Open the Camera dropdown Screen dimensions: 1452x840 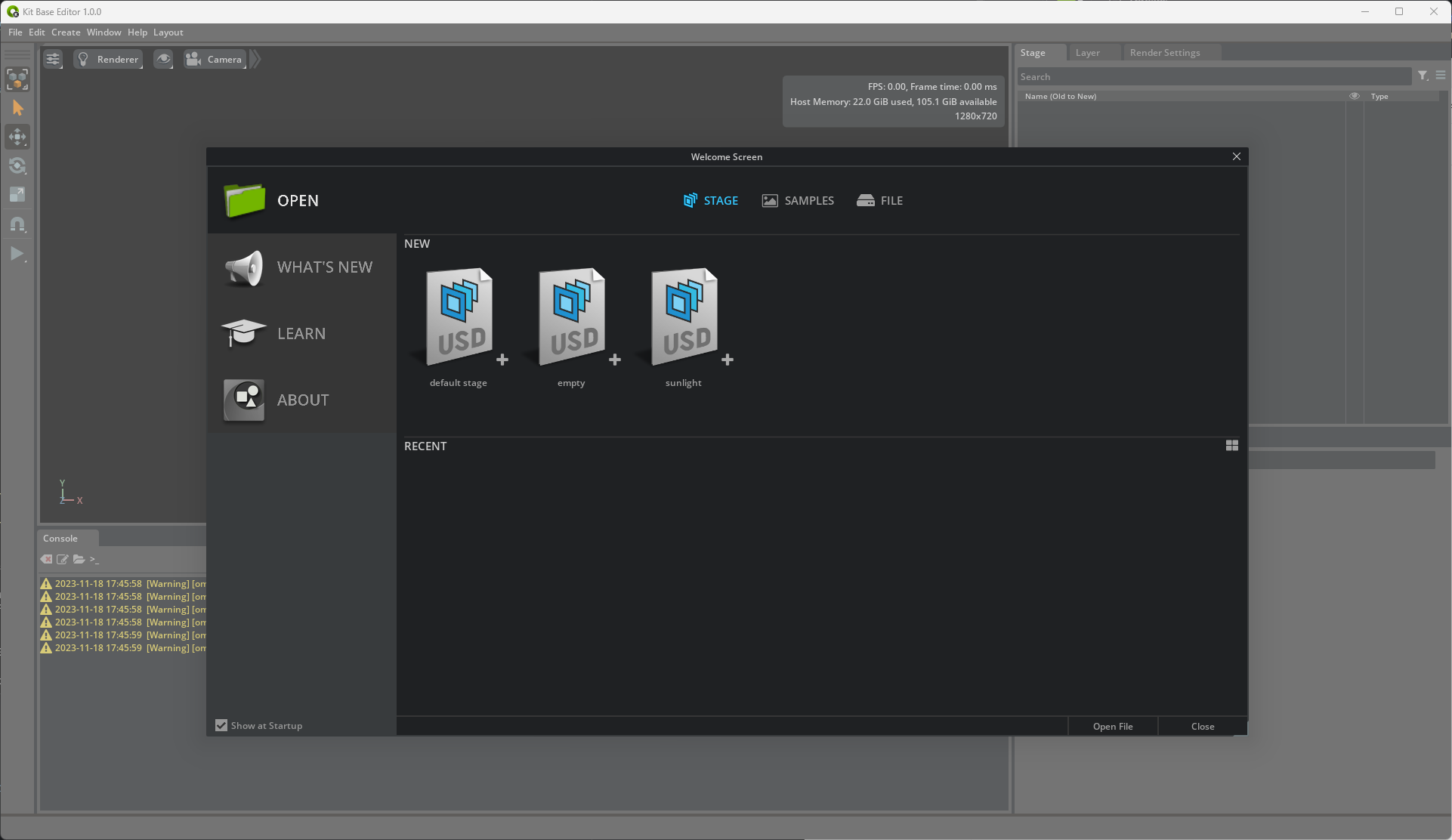[215, 59]
